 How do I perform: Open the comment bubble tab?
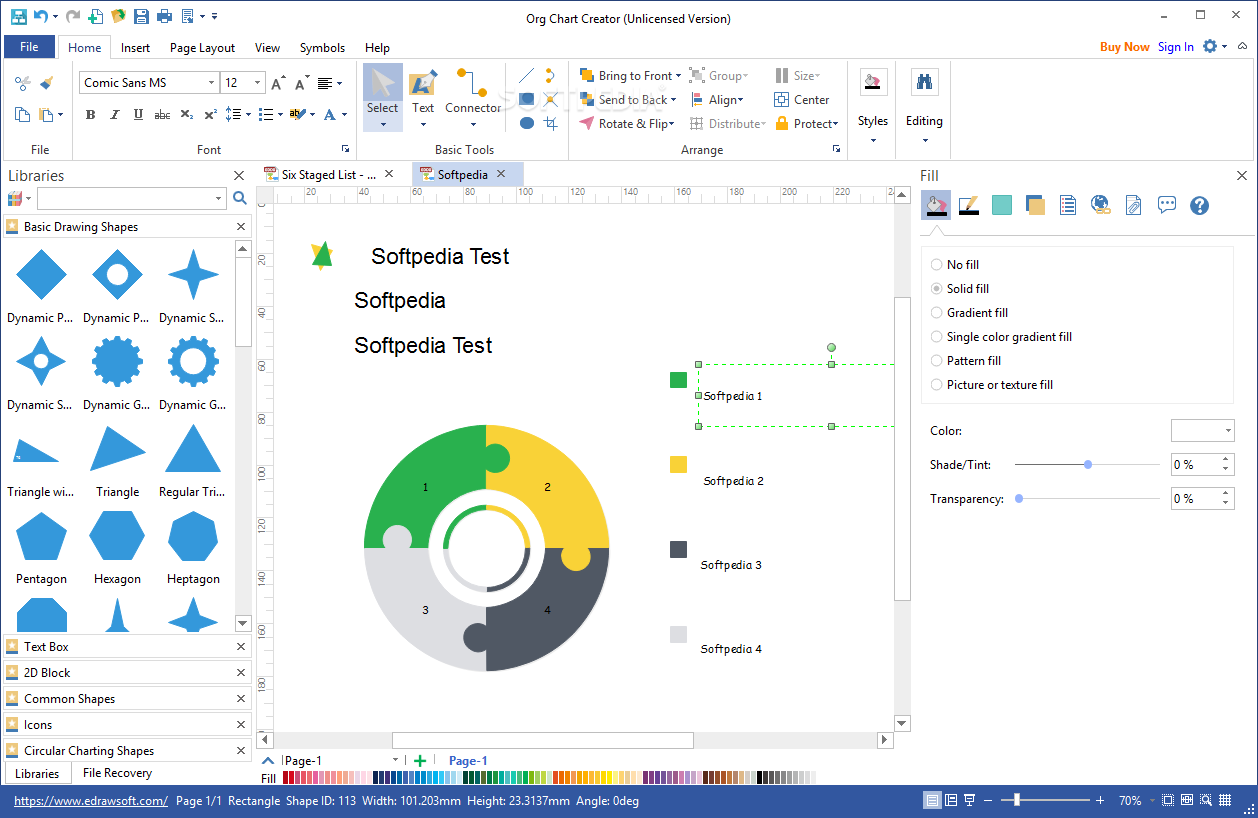(1166, 205)
